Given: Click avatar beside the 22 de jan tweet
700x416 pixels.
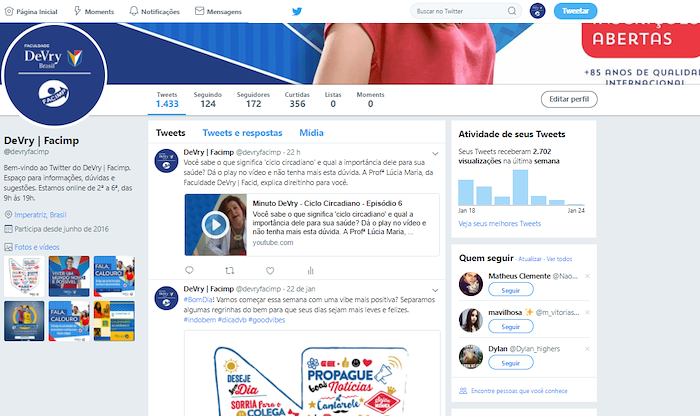Looking at the screenshot, I should coord(166,298).
